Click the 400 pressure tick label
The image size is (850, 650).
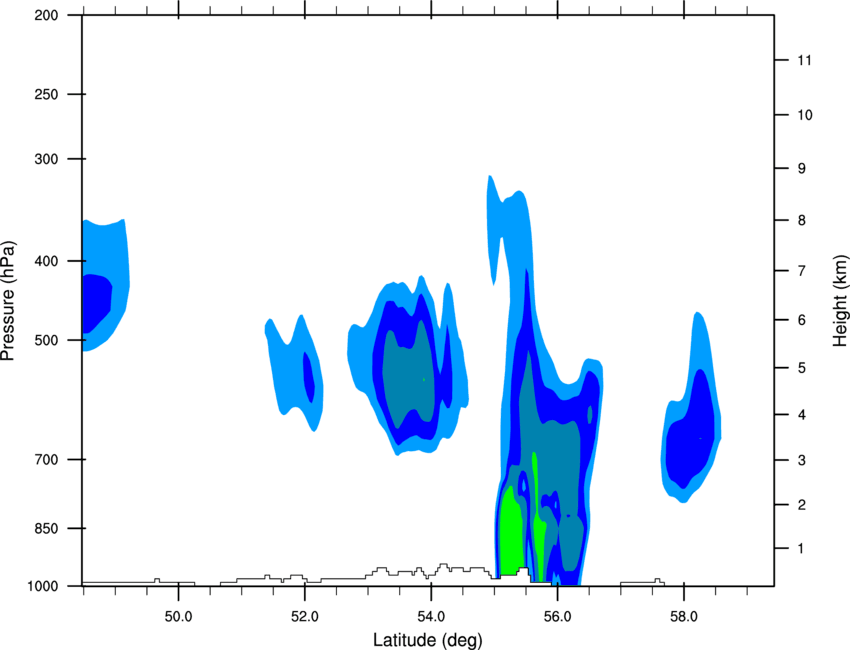point(46,261)
